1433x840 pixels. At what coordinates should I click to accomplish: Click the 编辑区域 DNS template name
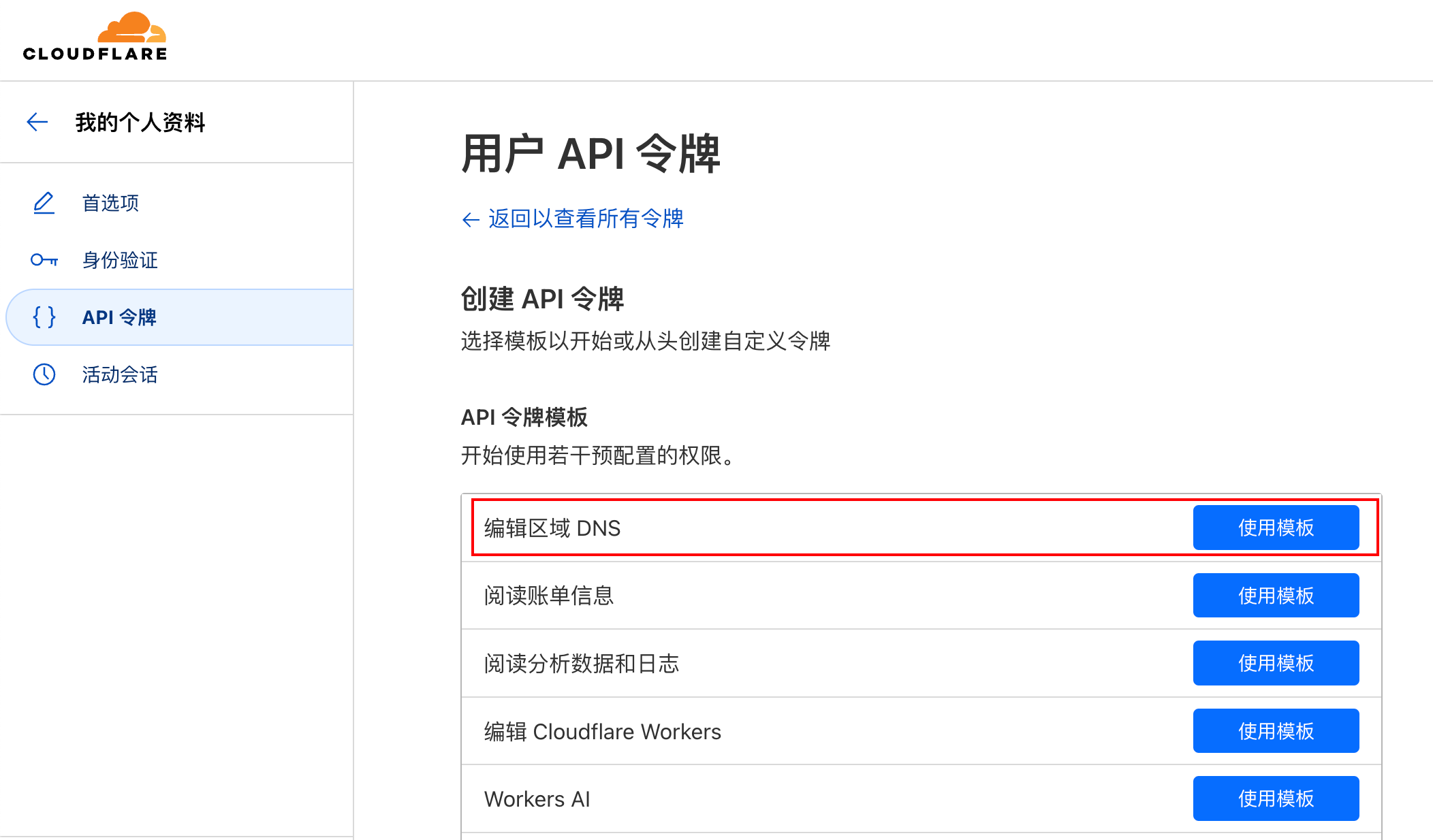(552, 528)
